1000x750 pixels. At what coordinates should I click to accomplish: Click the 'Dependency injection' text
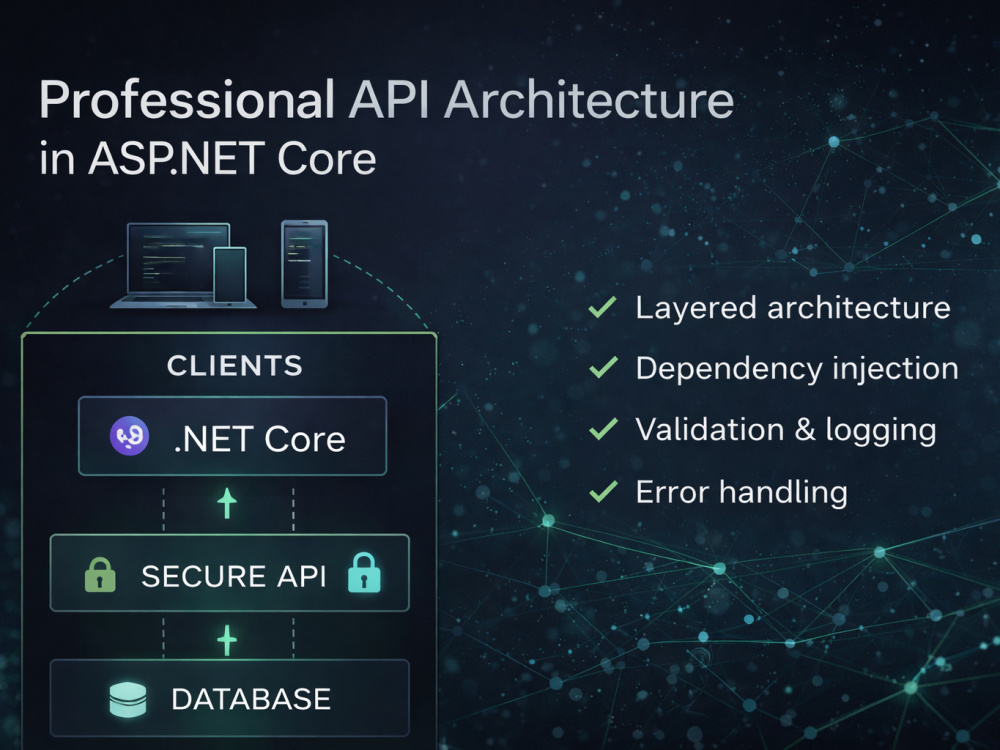[x=797, y=369]
